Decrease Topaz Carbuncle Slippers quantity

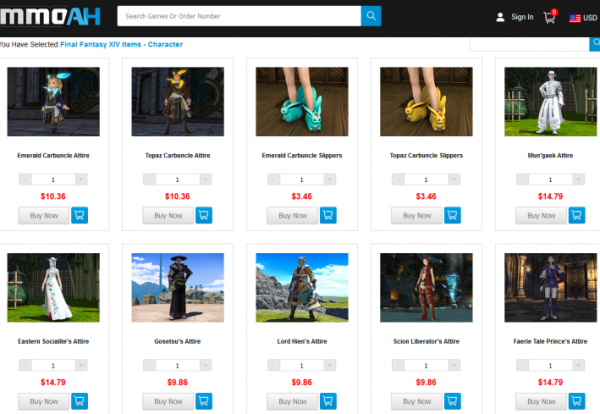pyautogui.click(x=398, y=179)
